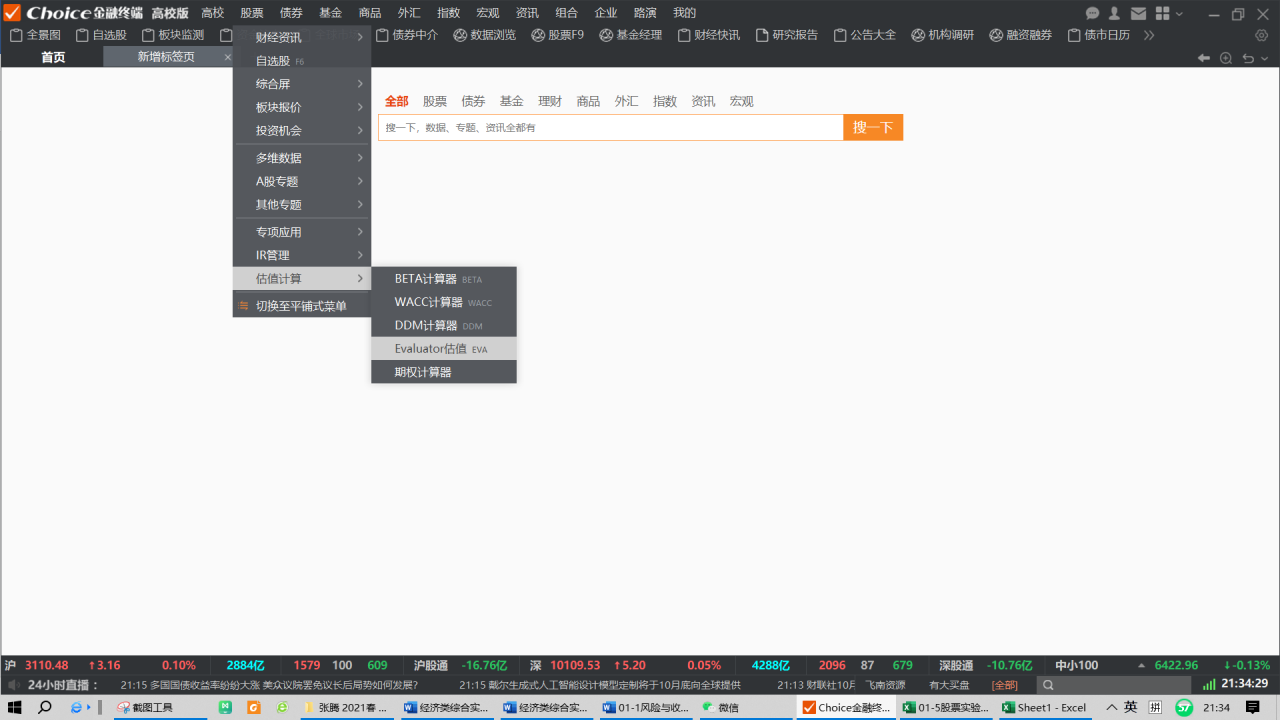Expand the A股专题 submenu

coord(302,181)
